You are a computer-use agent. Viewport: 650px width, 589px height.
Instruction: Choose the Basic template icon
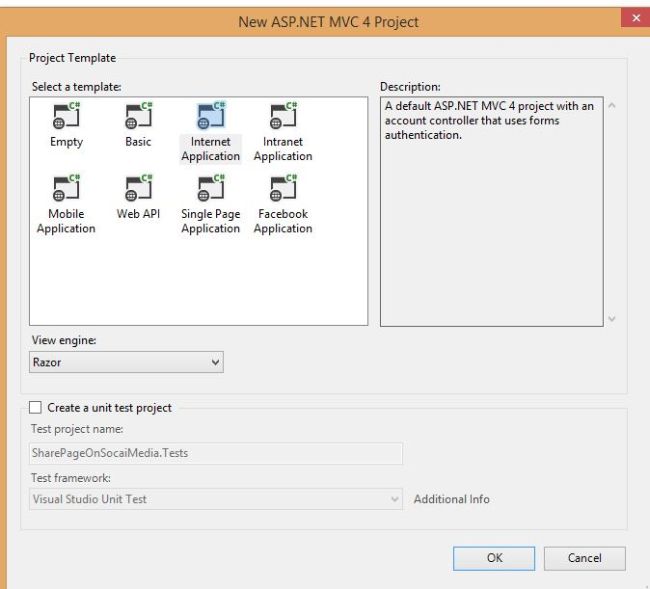[x=138, y=117]
